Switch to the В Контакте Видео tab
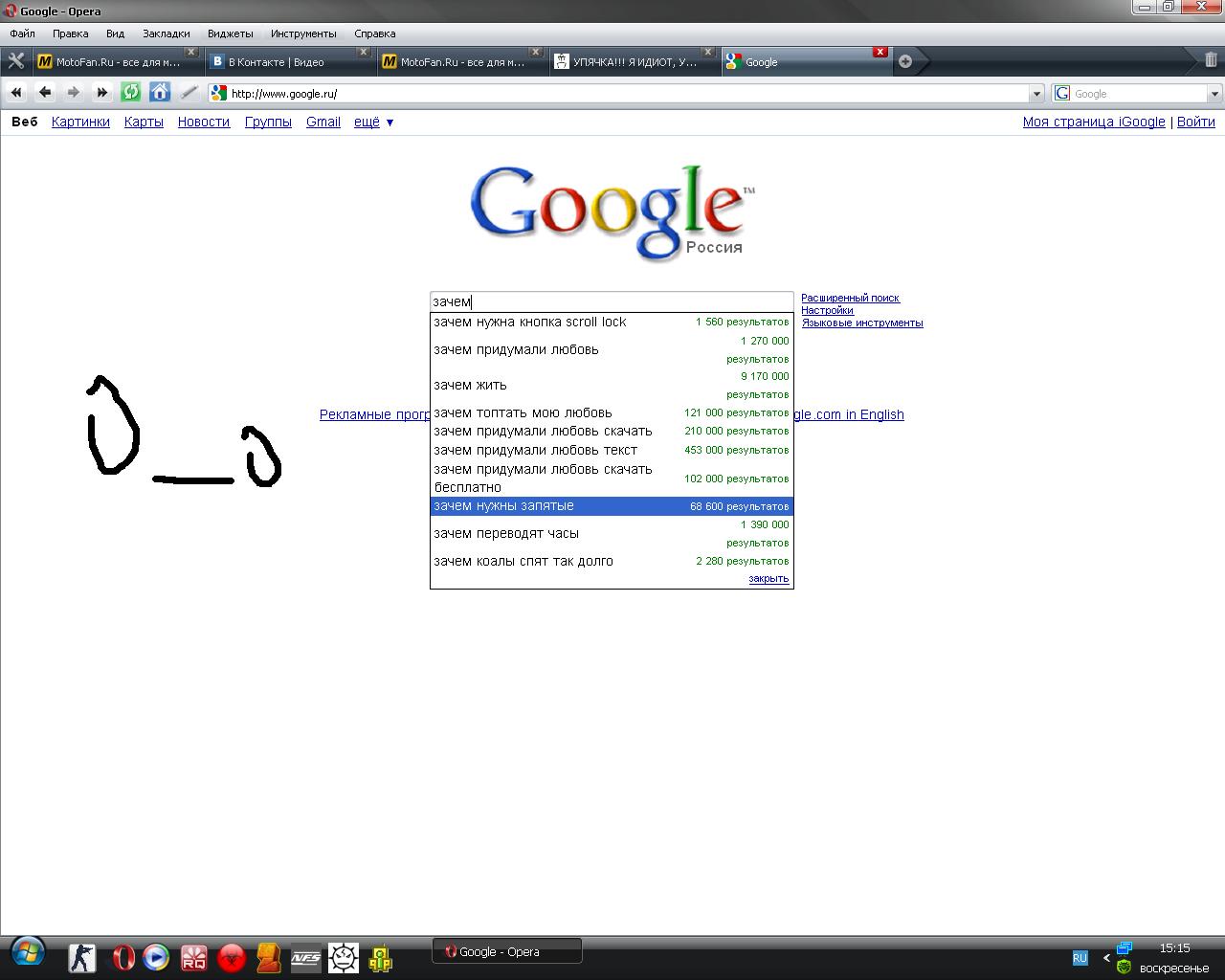 pyautogui.click(x=289, y=61)
